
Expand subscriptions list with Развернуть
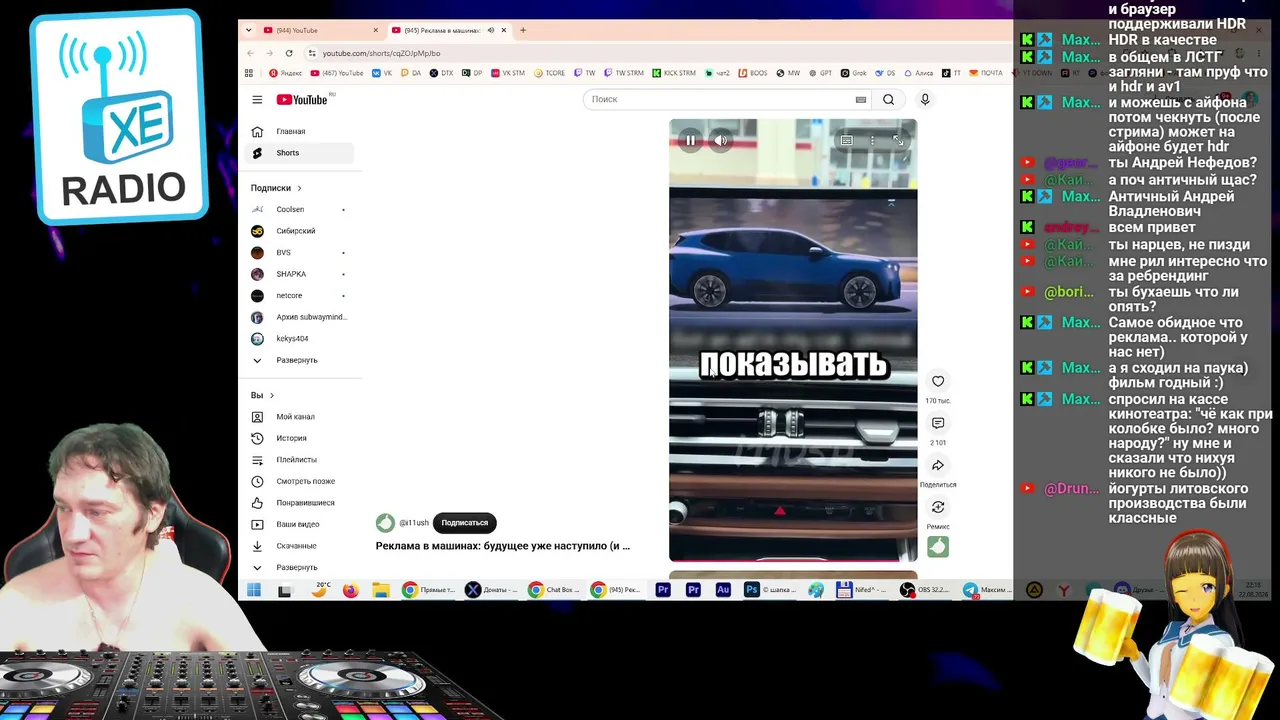[x=299, y=360]
